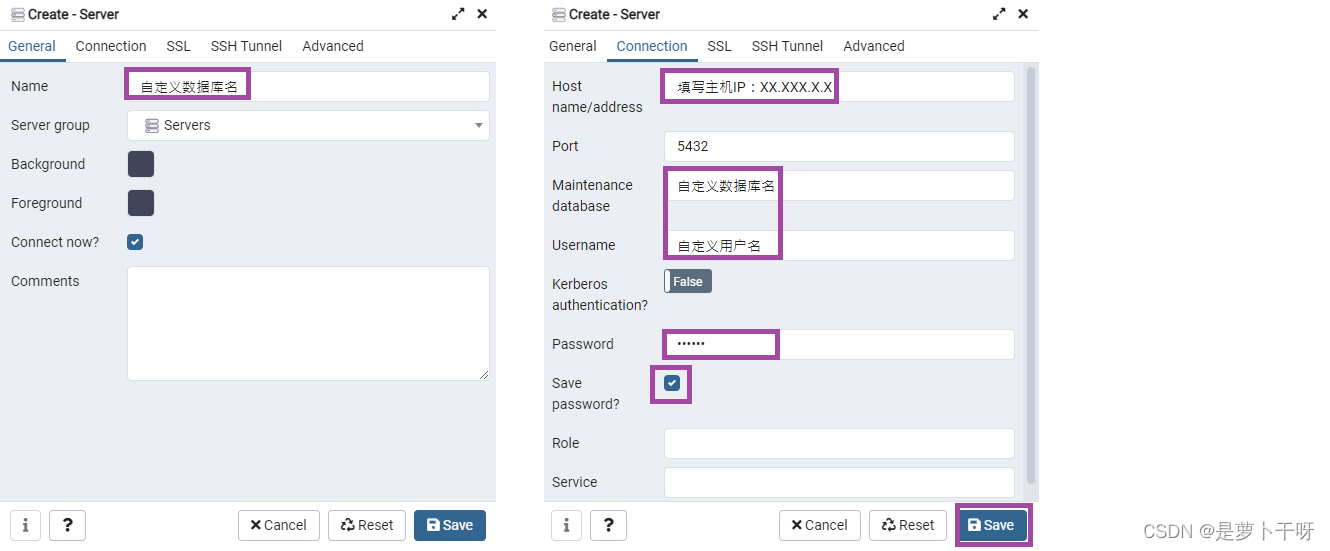Open the SSL tab in the left dialog
Screen dimensions: 1330x551
178,46
